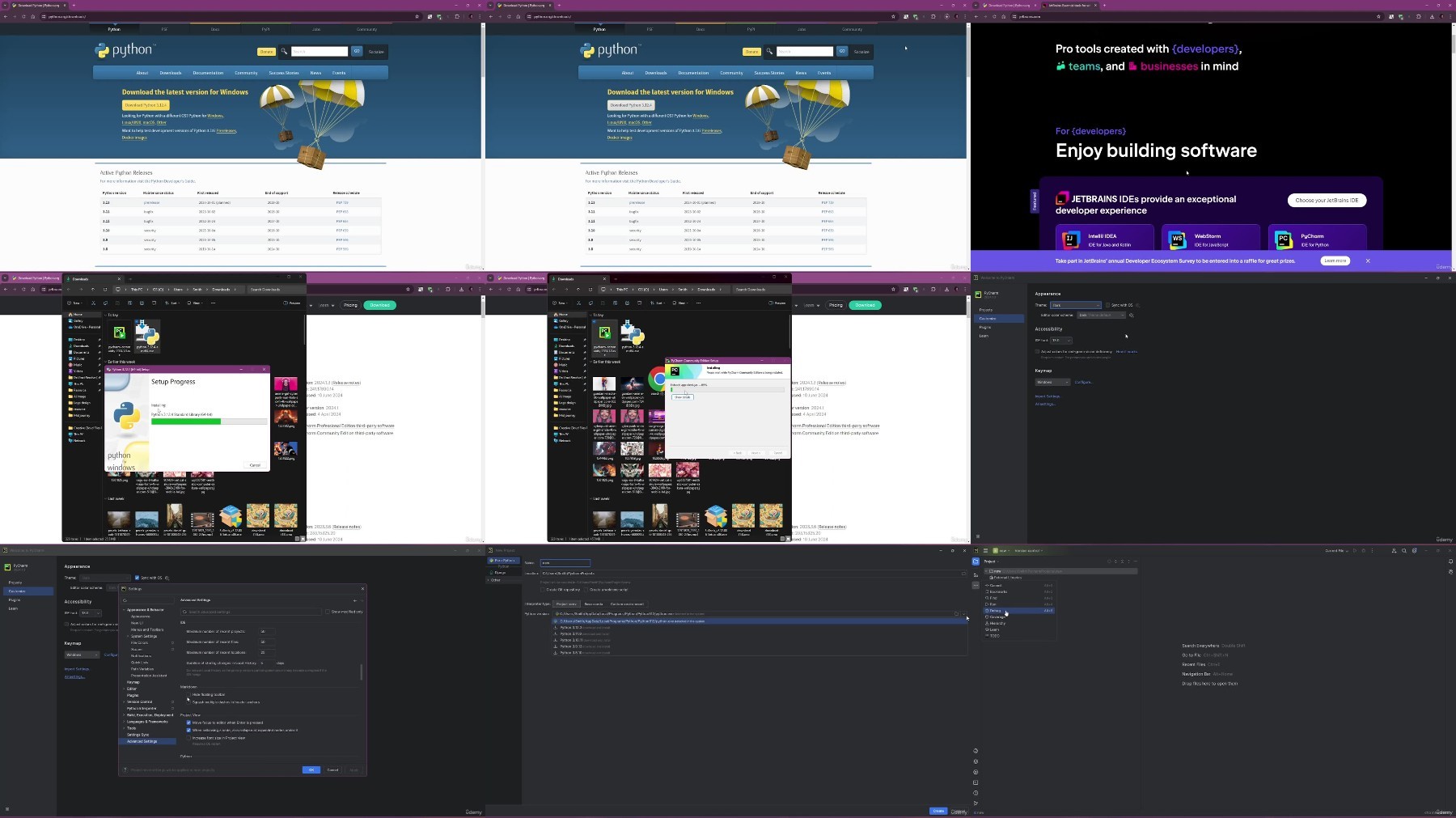The width and height of the screenshot is (1456, 818).
Task: Click help question mark in Settings dialog
Action: [x=125, y=769]
